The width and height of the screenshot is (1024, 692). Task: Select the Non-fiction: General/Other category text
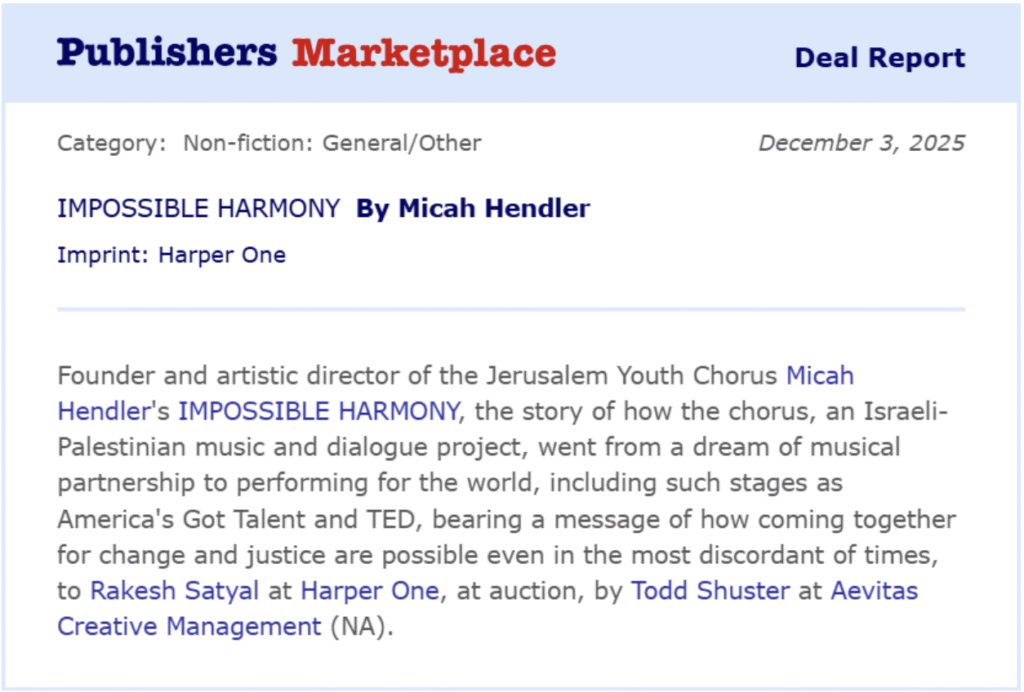click(331, 143)
